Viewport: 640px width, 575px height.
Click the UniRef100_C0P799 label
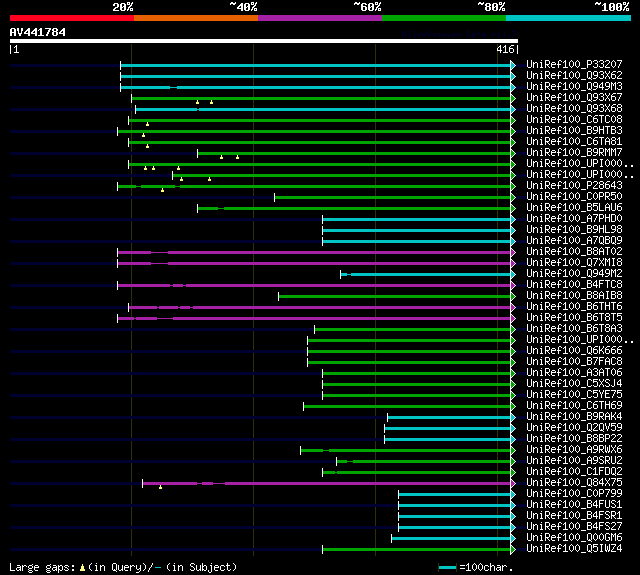pyautogui.click(x=574, y=494)
